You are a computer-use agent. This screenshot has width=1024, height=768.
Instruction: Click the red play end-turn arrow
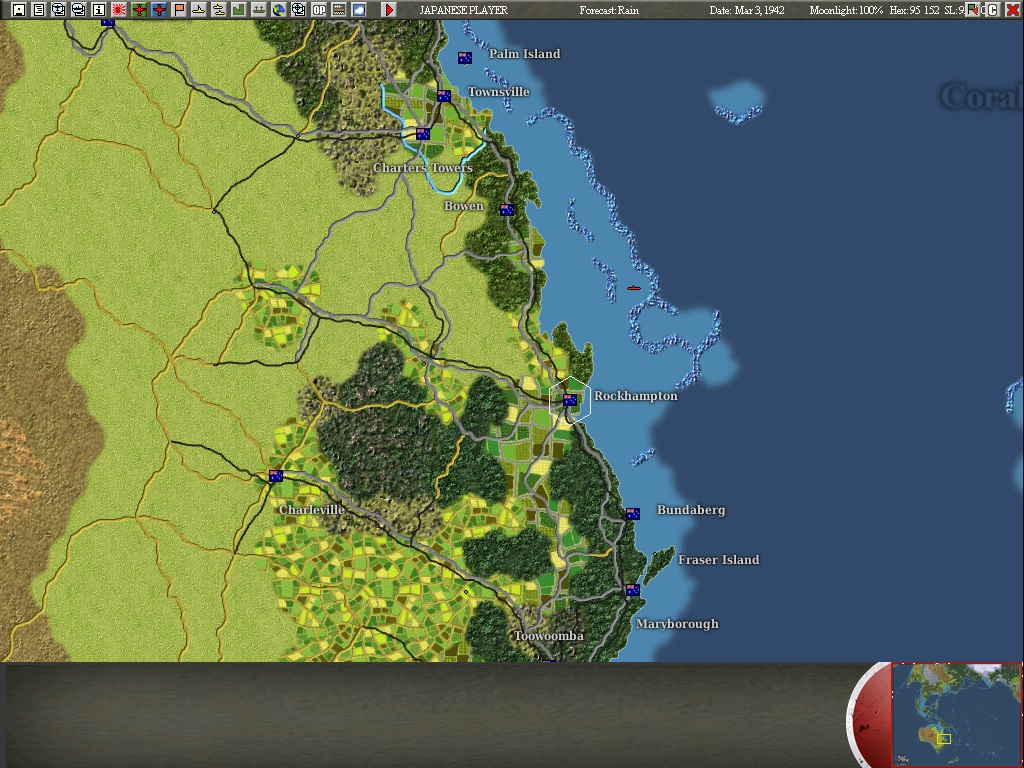pos(389,10)
